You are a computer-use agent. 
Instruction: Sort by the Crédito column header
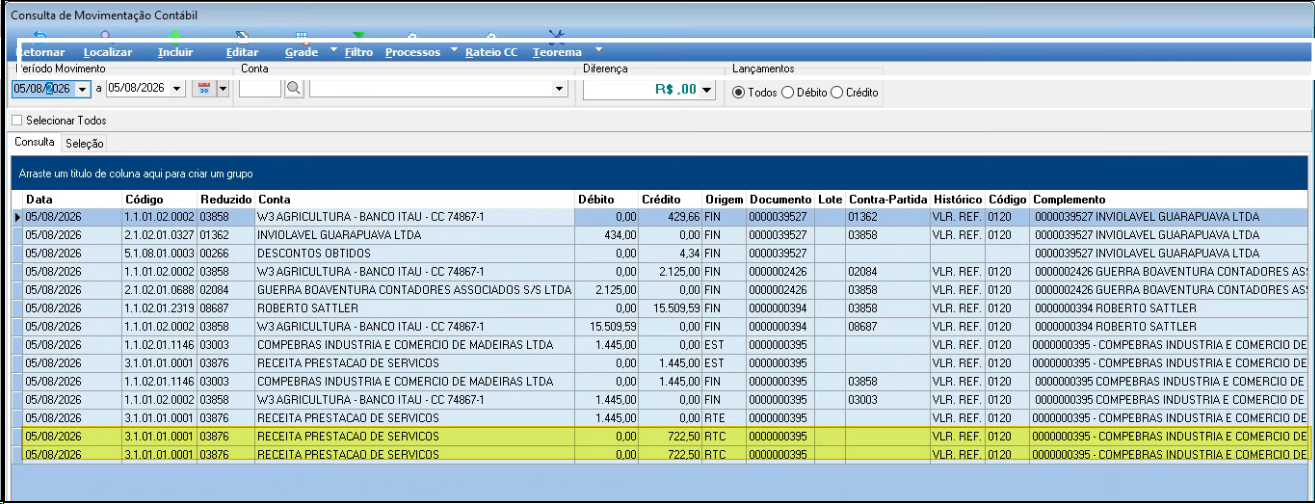click(x=670, y=200)
